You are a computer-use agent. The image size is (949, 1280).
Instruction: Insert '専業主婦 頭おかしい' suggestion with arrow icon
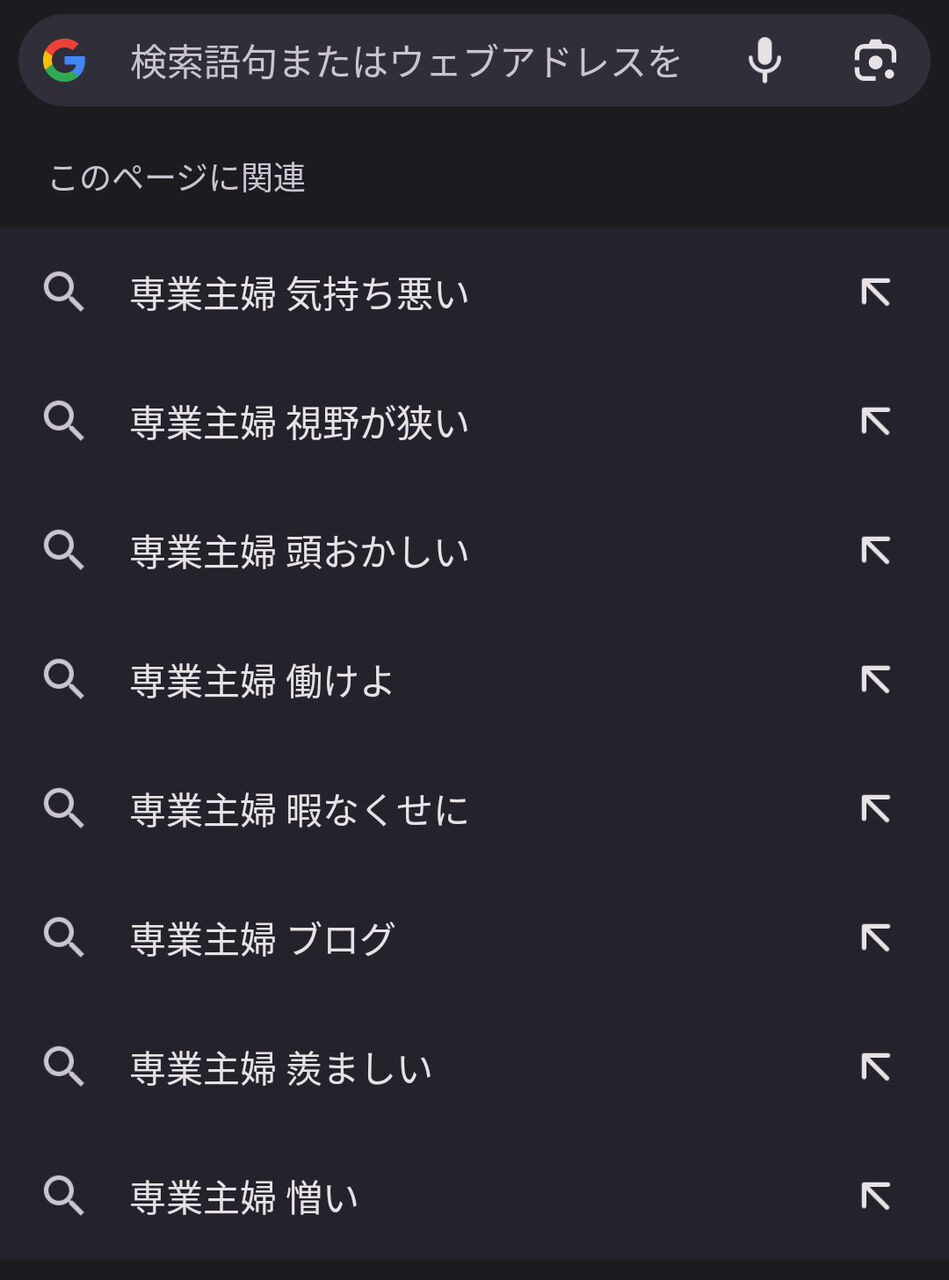point(875,551)
